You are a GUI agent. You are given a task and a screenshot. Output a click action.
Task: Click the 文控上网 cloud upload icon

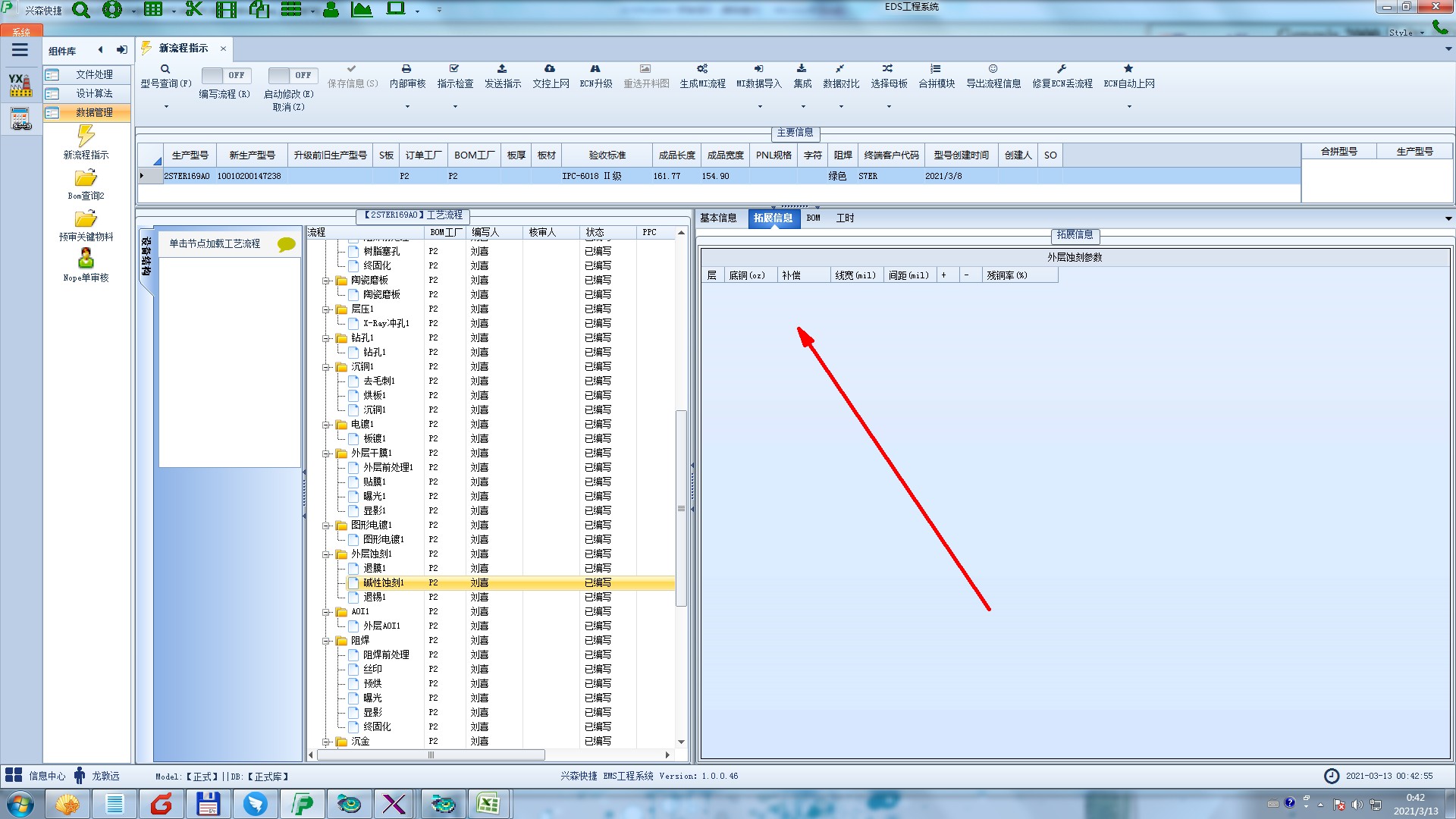pyautogui.click(x=550, y=69)
